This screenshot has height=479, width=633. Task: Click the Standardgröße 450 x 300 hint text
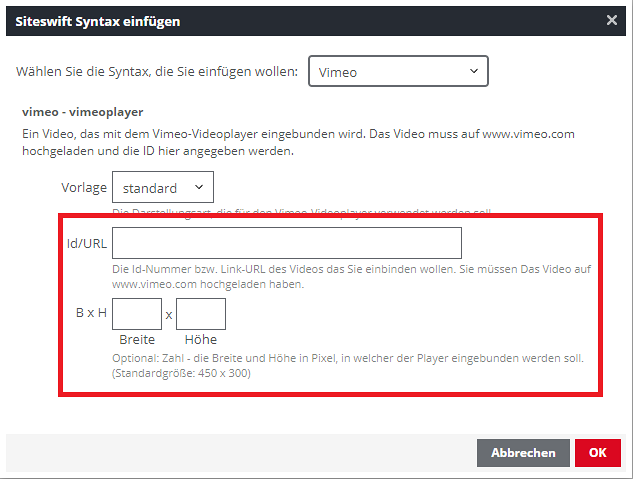tap(181, 374)
